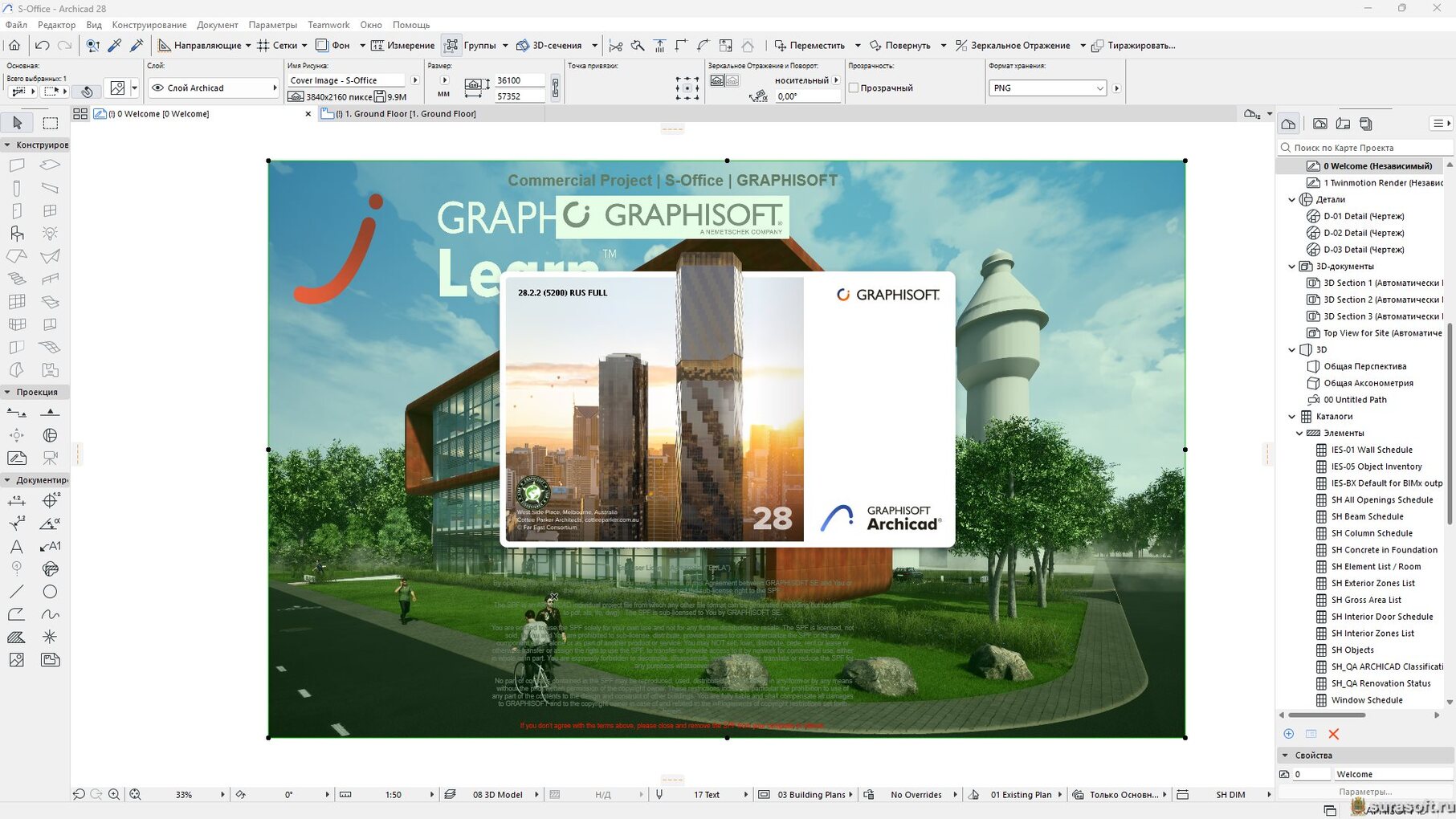
Task: Open SH Beam Schedule in navigator
Action: pos(1367,517)
